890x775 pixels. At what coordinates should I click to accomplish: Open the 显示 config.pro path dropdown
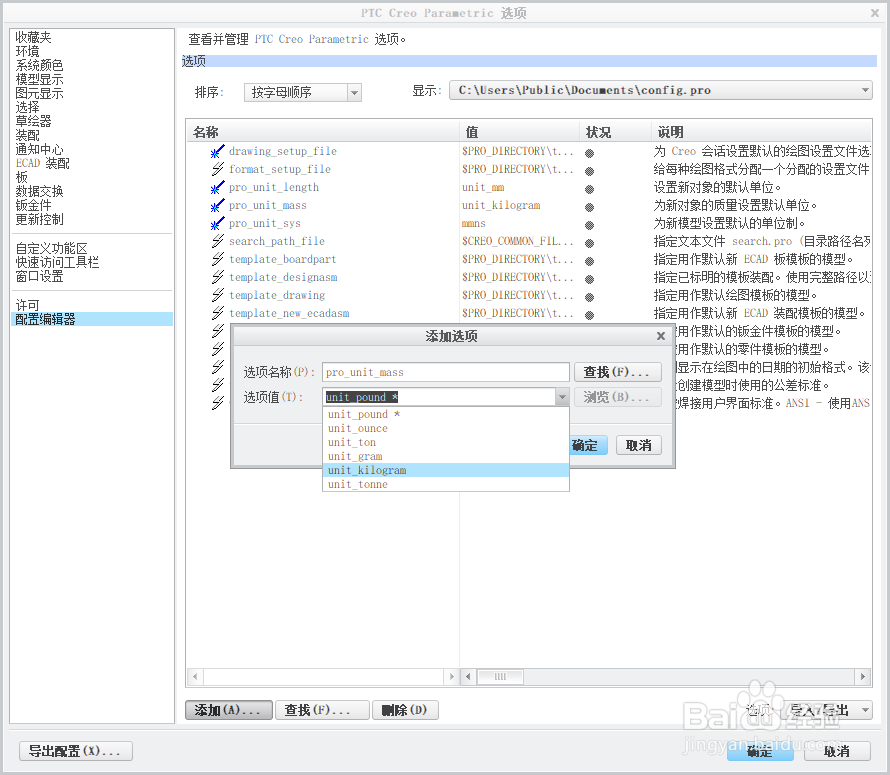[x=864, y=90]
